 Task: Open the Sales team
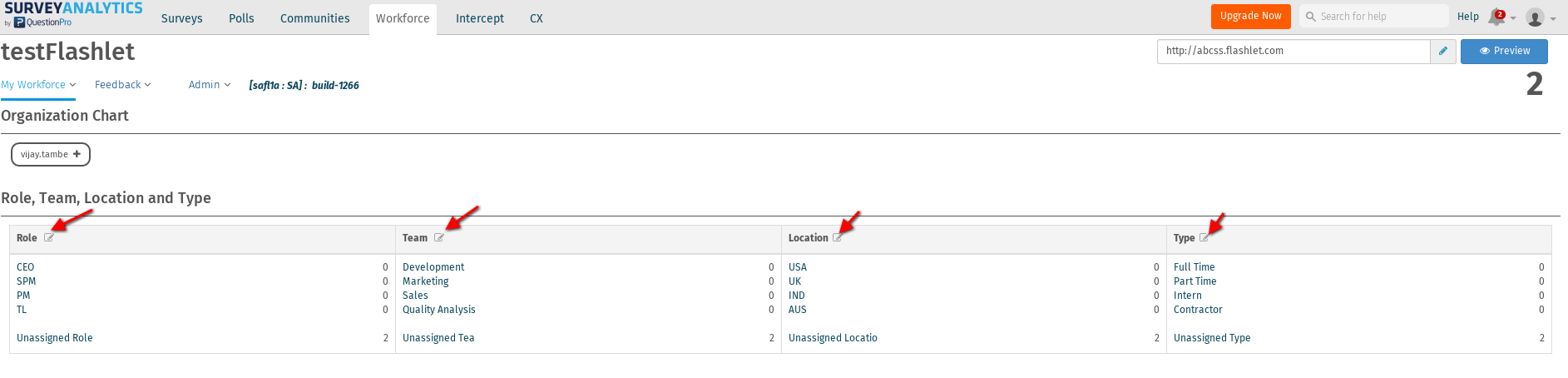(x=415, y=296)
